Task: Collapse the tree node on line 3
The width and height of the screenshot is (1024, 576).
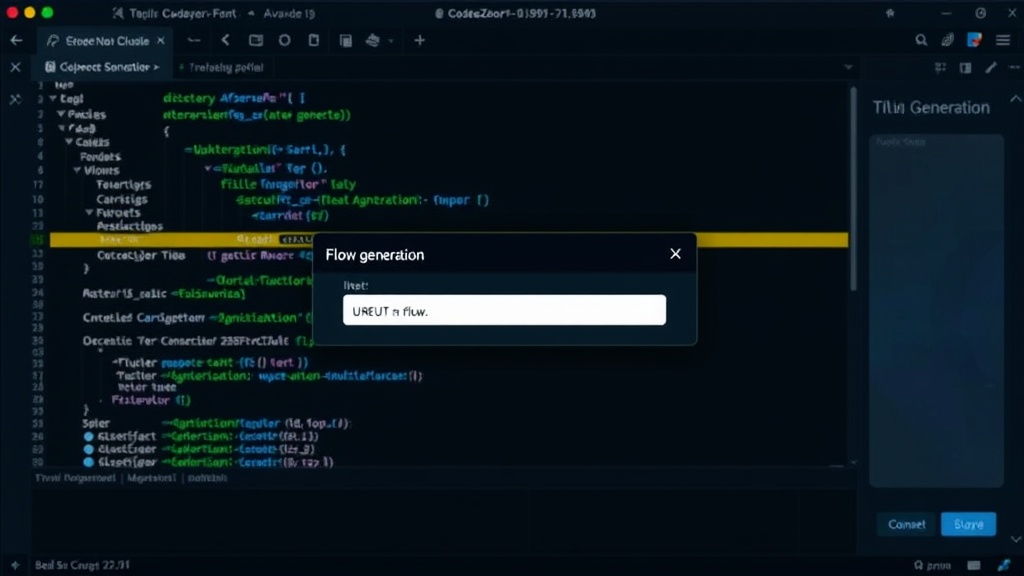Action: 53,99
